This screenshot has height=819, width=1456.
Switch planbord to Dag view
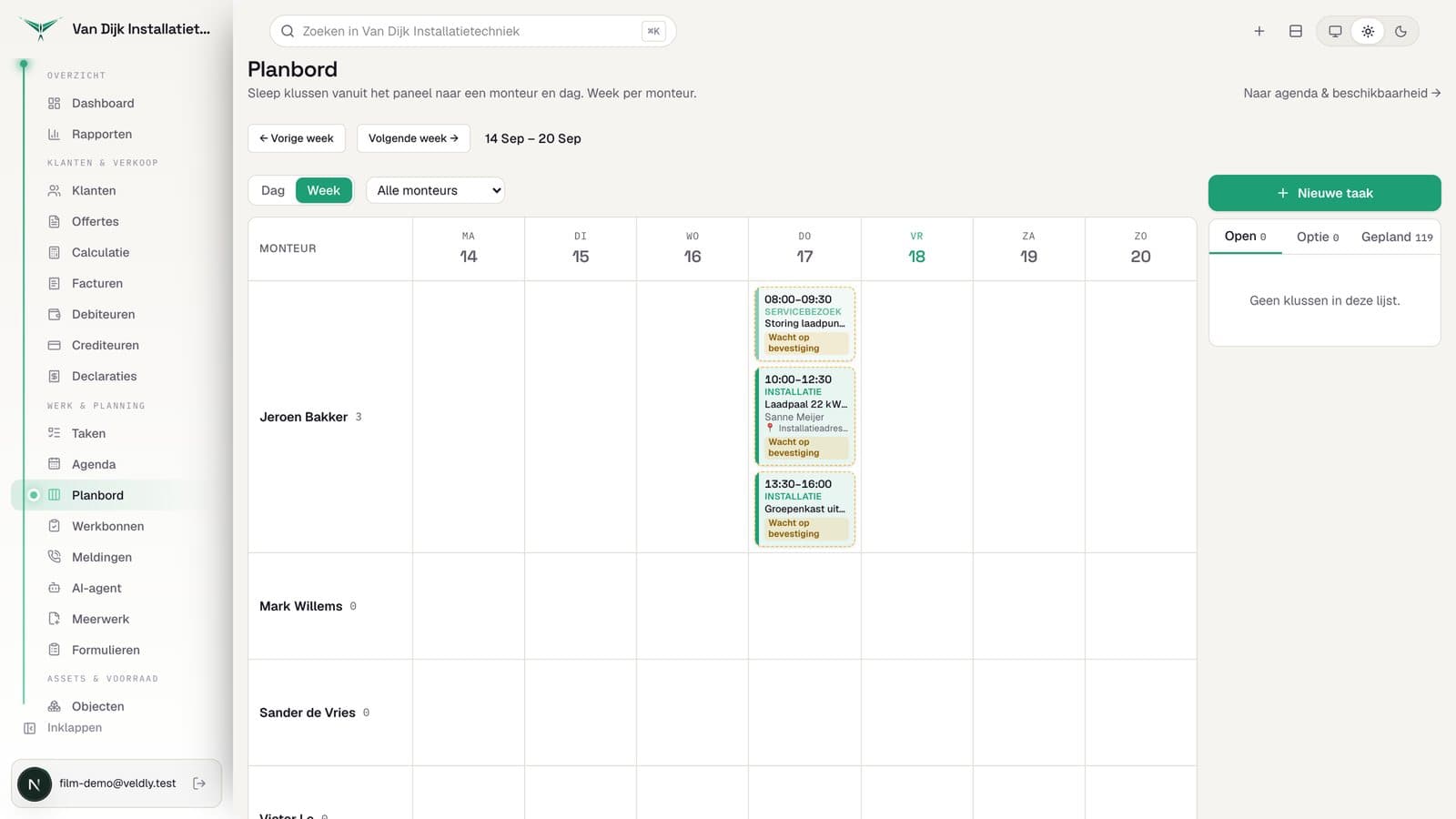[x=273, y=191]
